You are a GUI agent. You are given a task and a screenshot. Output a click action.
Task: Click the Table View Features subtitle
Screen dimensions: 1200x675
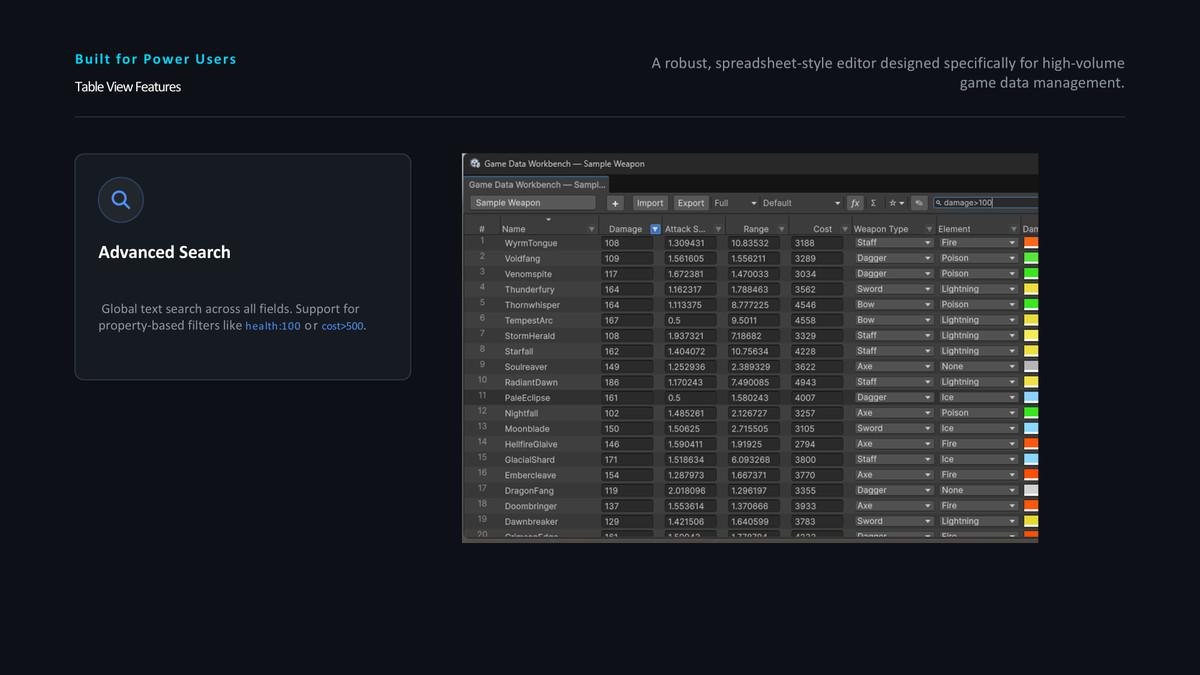click(128, 87)
